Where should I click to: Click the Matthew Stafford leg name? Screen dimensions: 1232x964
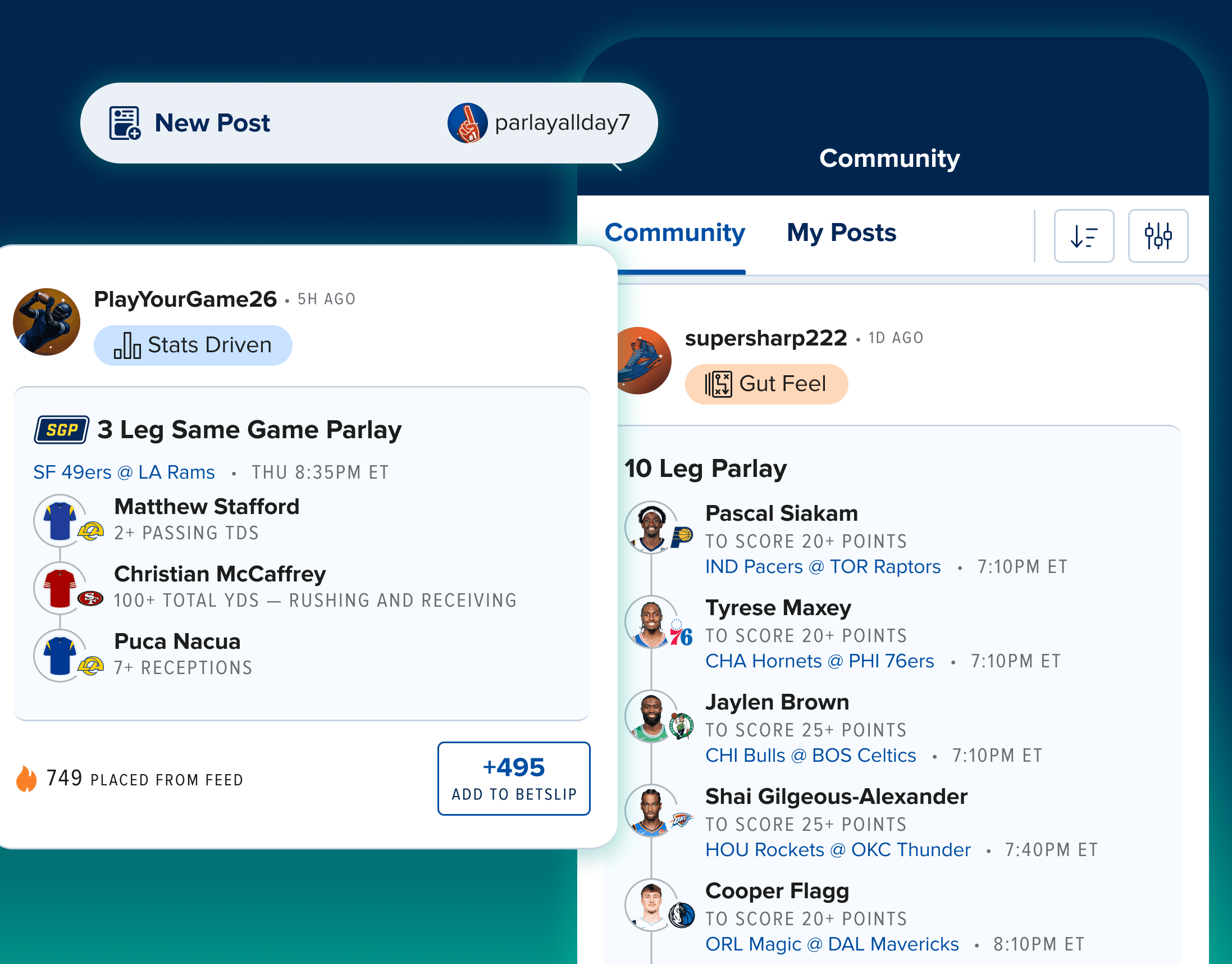tap(207, 506)
